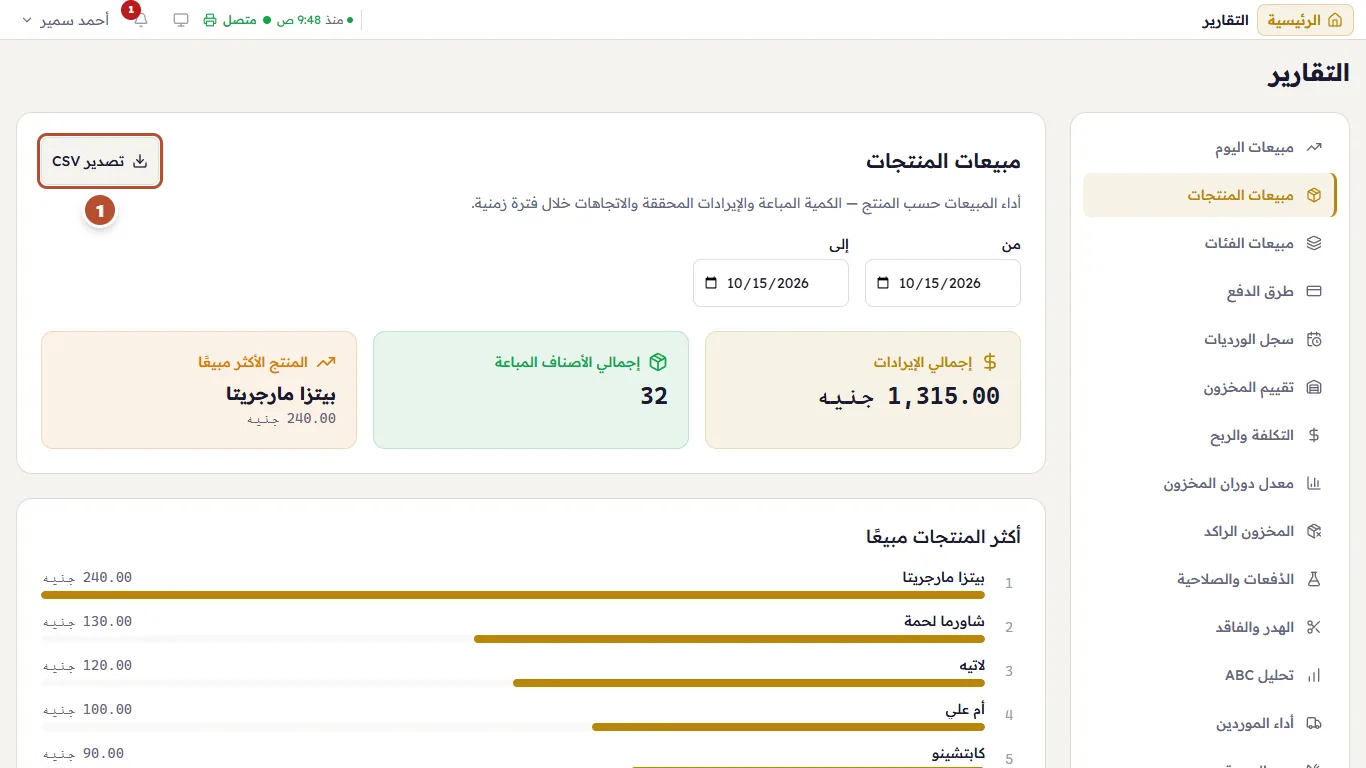The width and height of the screenshot is (1366, 768).
Task: Export product sales as CSV
Action: pyautogui.click(x=100, y=161)
